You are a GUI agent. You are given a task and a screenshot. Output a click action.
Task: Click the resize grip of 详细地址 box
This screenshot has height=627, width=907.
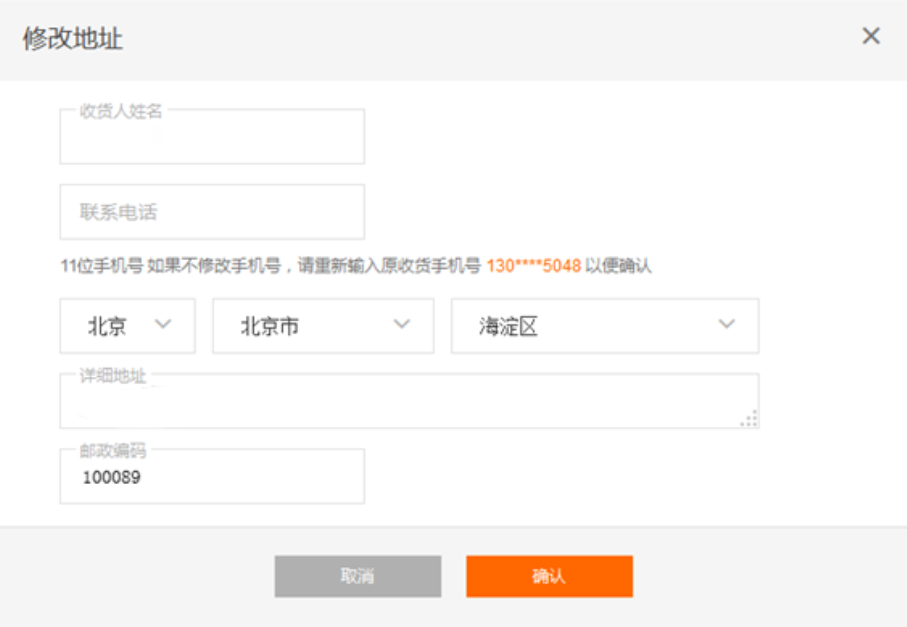(749, 419)
